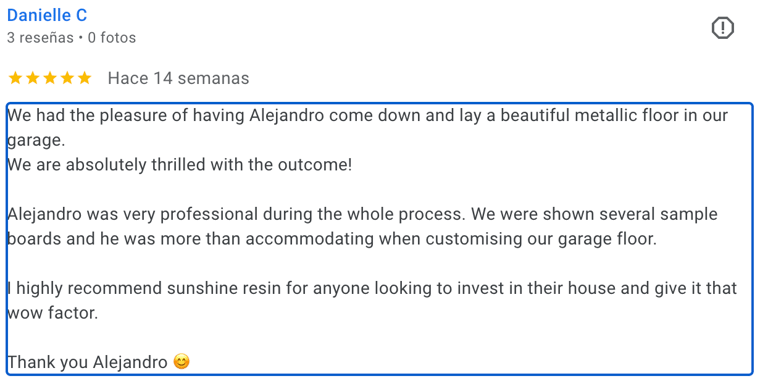Click the '0 fotos' label
This screenshot has height=389, width=768.
112,38
